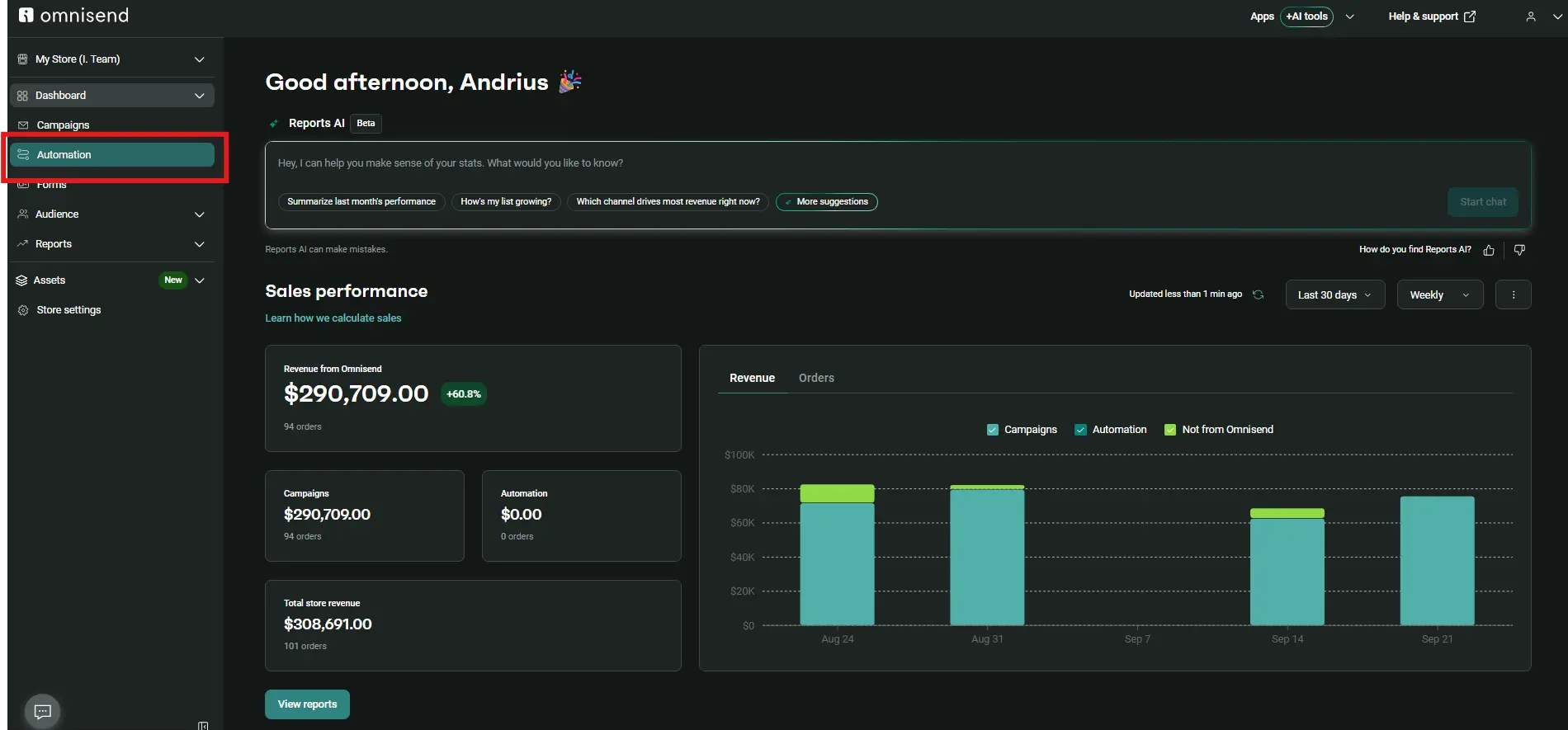Click the Dashboard grid icon
1568x730 pixels.
(x=22, y=96)
